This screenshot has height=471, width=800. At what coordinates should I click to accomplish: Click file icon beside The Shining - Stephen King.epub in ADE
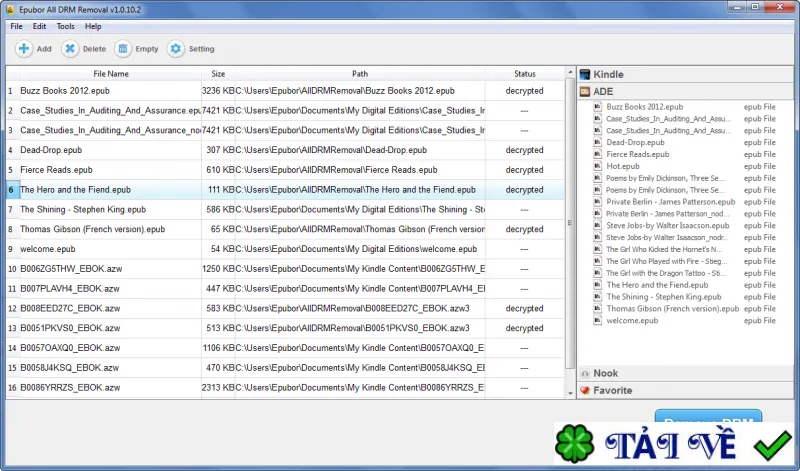point(597,296)
